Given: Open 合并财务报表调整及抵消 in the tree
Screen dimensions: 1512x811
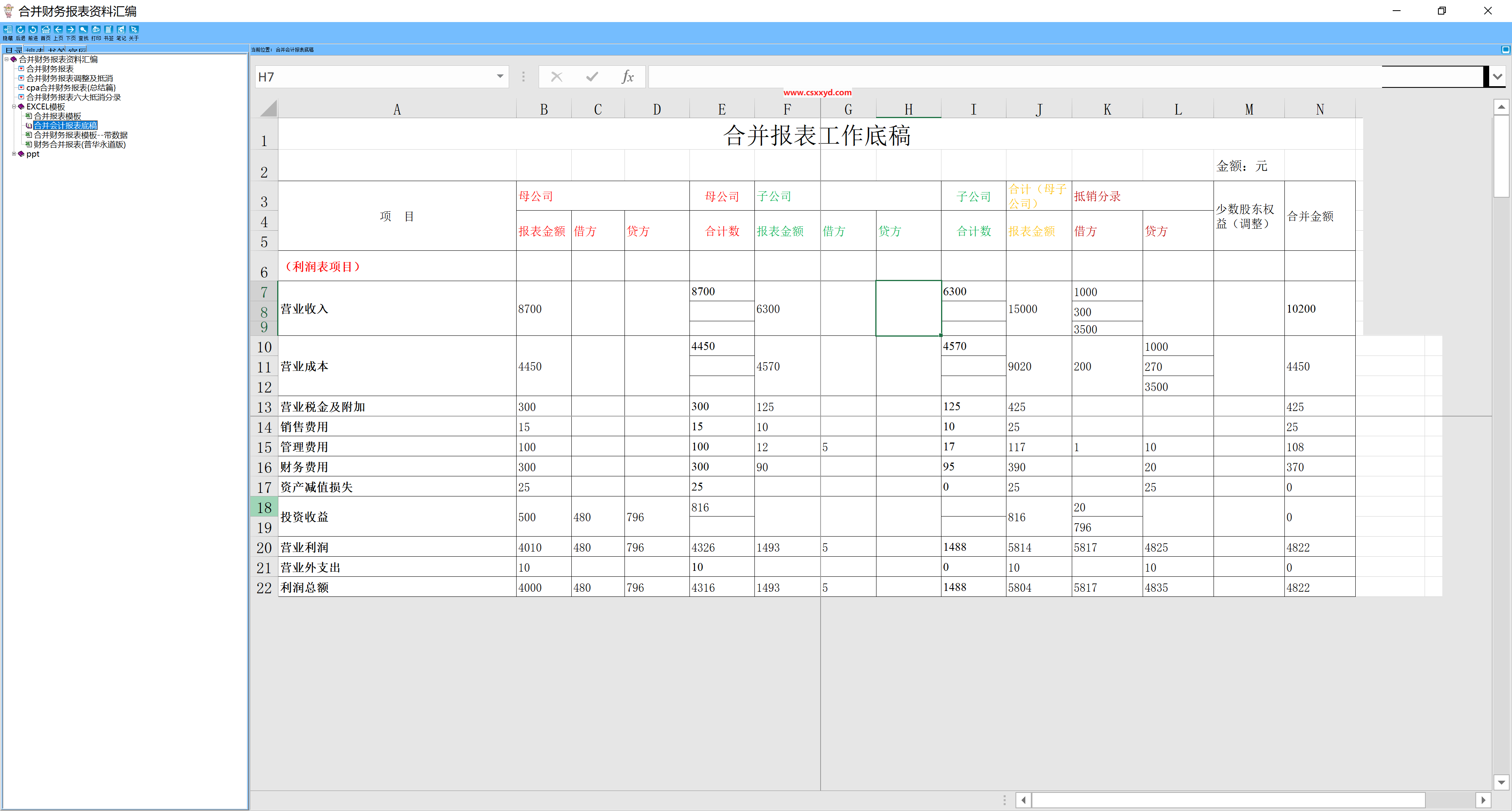Looking at the screenshot, I should click(x=69, y=78).
